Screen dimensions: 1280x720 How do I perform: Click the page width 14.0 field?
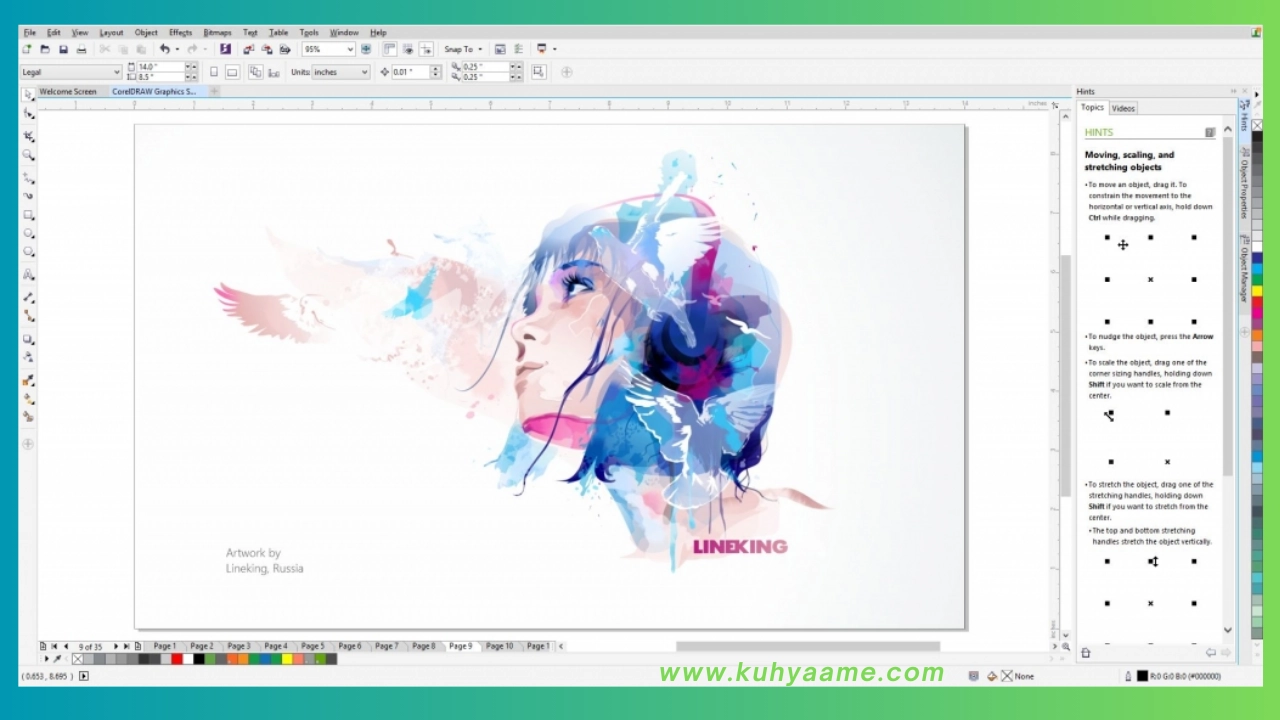pos(160,67)
